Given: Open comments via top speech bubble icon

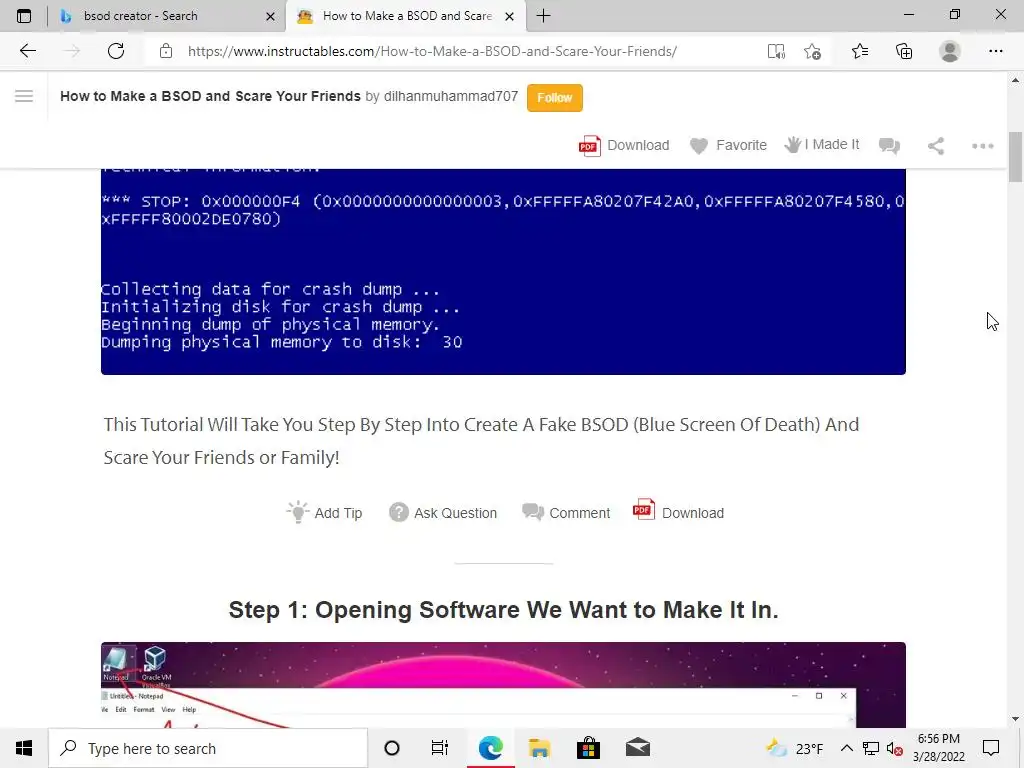Looking at the screenshot, I should [889, 146].
